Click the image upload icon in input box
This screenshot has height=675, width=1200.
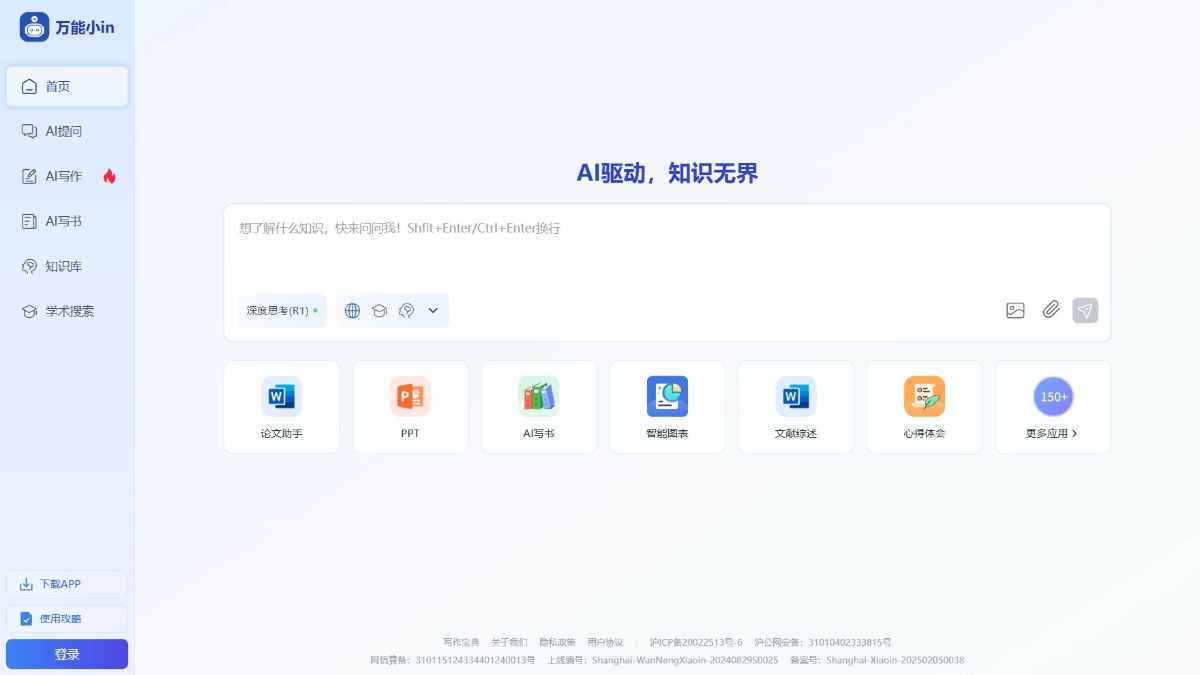pos(1014,310)
